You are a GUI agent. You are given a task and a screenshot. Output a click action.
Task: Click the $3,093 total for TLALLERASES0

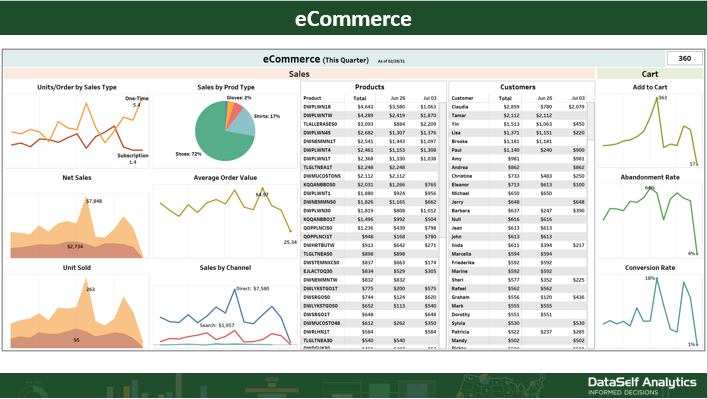(x=365, y=124)
